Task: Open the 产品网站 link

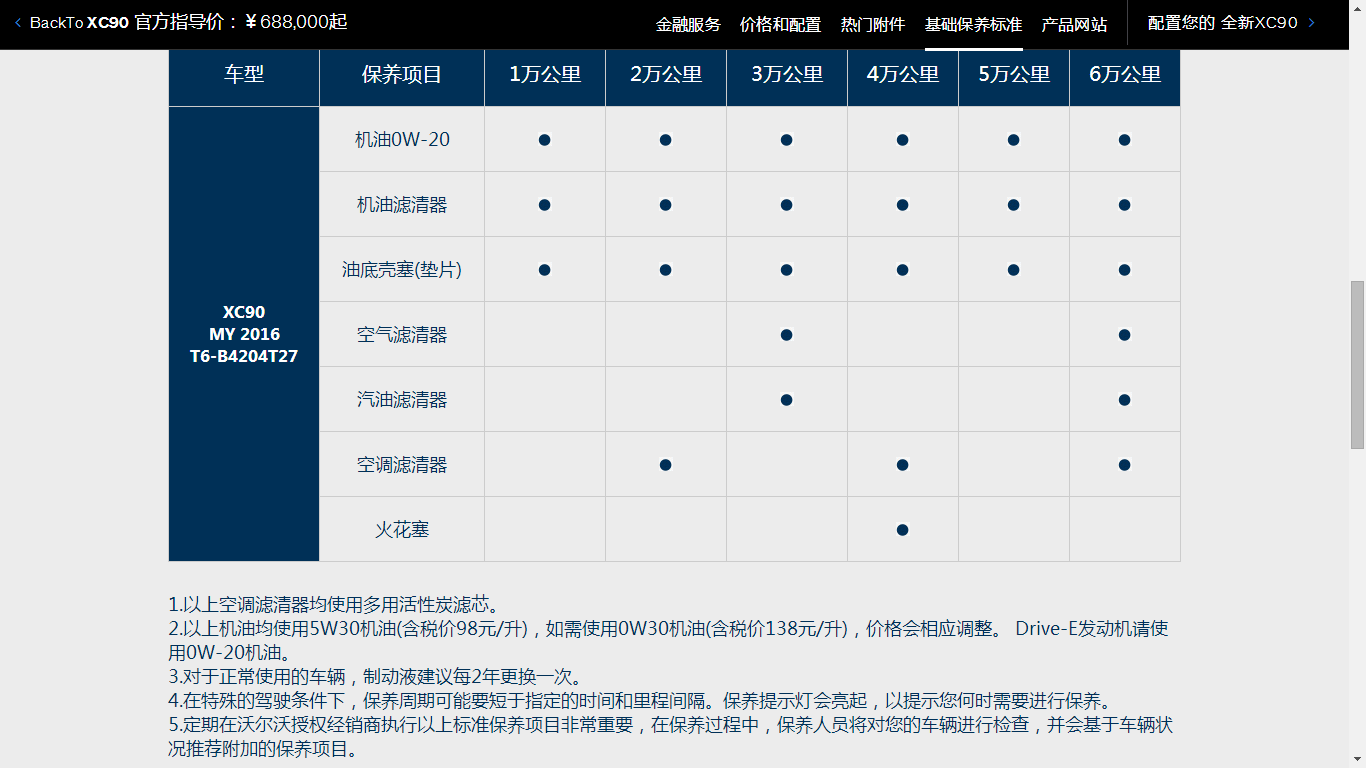Action: (x=1074, y=24)
